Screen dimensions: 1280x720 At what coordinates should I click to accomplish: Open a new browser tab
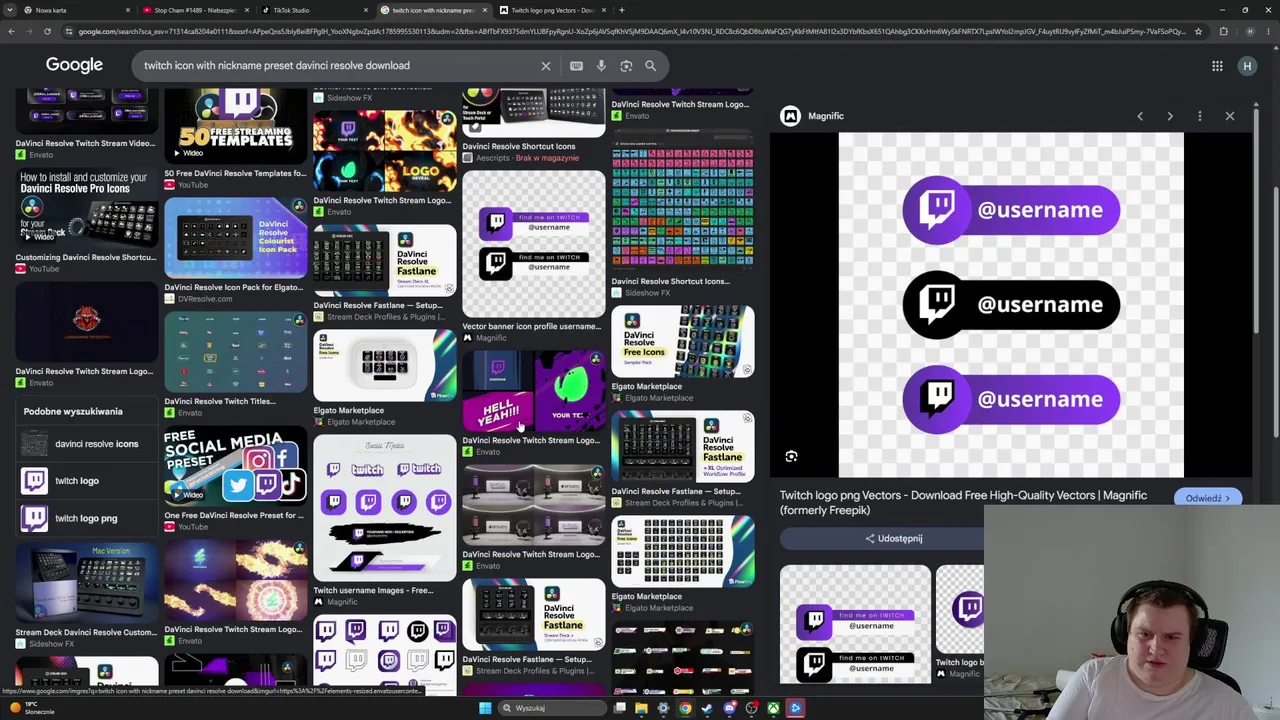coord(622,10)
